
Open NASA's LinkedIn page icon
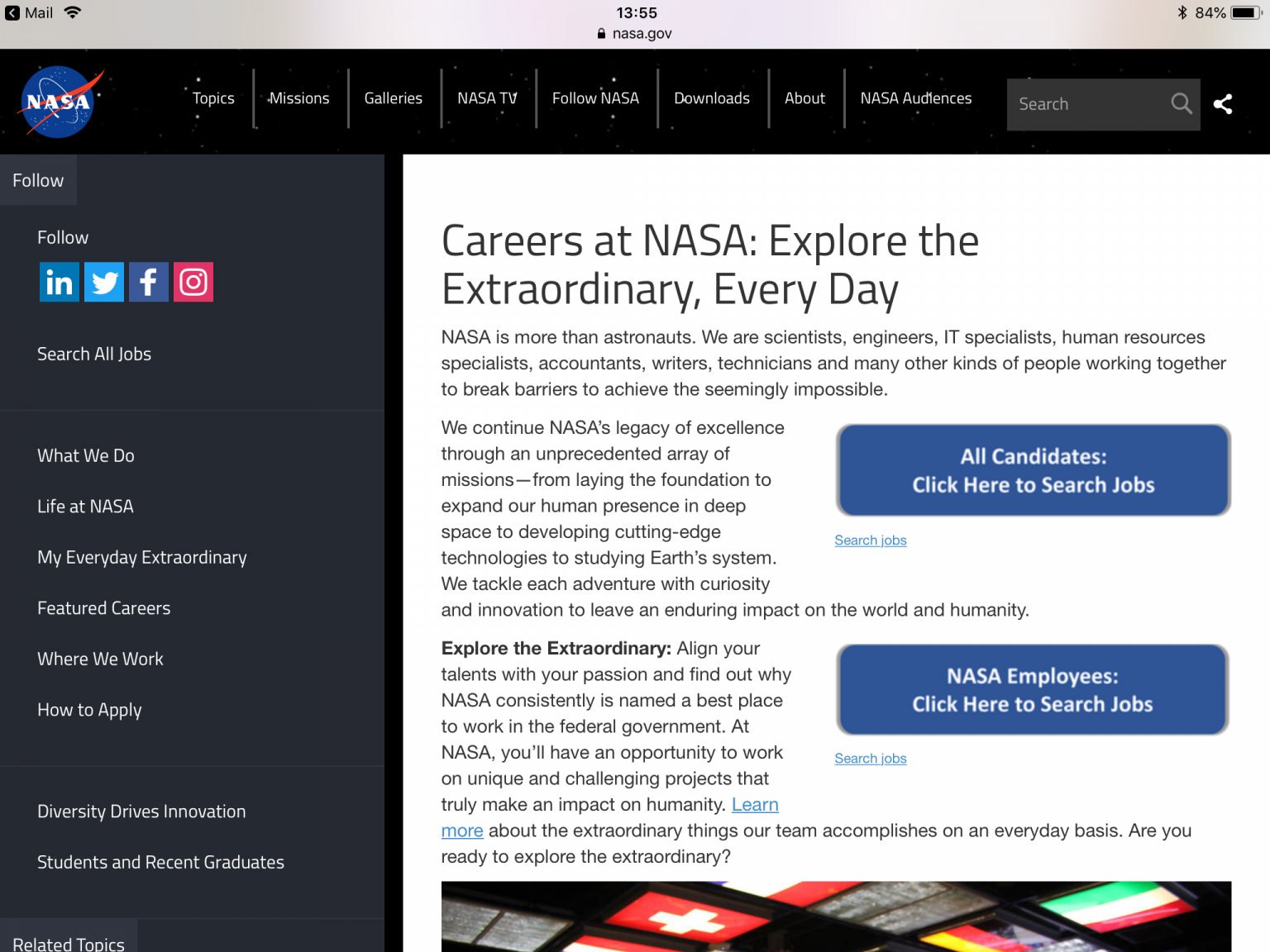(60, 282)
